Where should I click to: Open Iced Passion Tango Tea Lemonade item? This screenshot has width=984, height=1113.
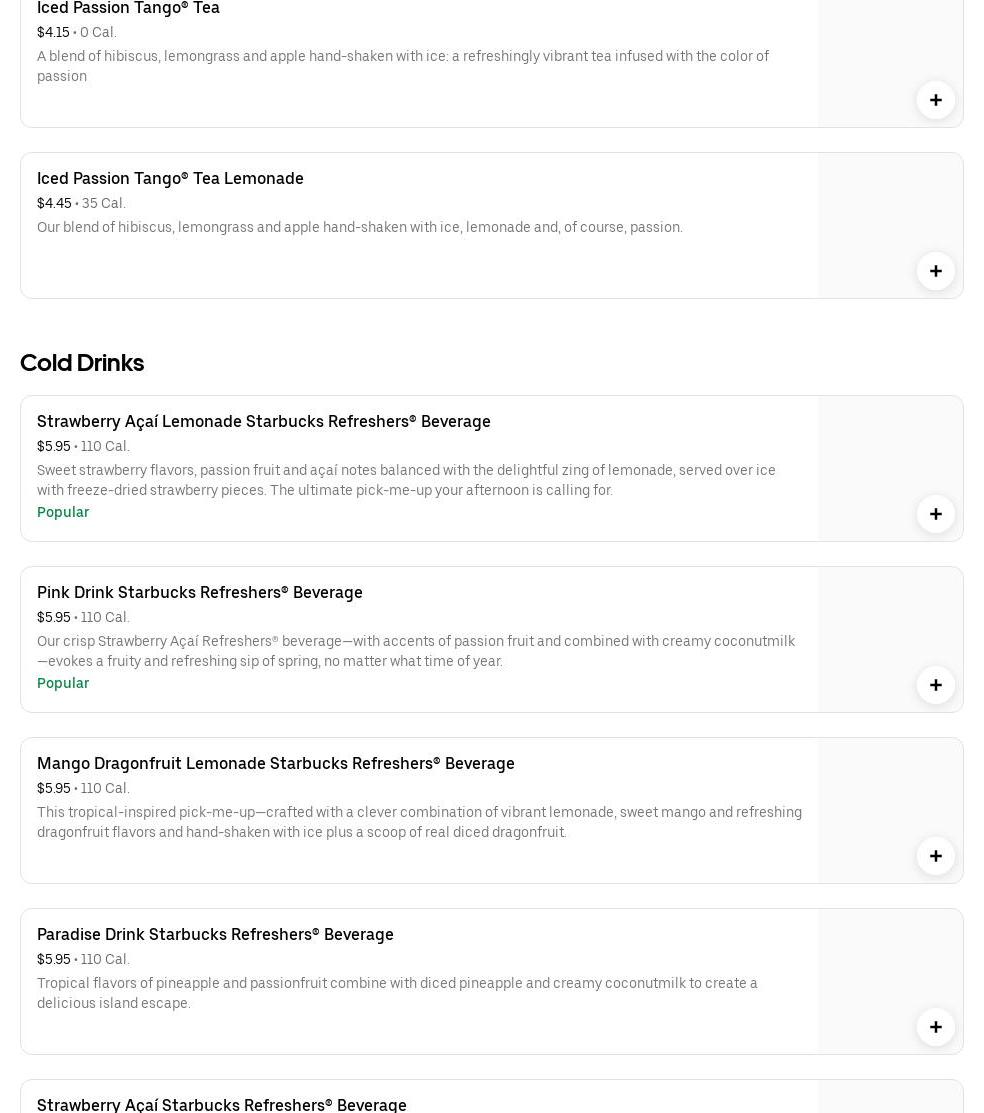point(170,178)
